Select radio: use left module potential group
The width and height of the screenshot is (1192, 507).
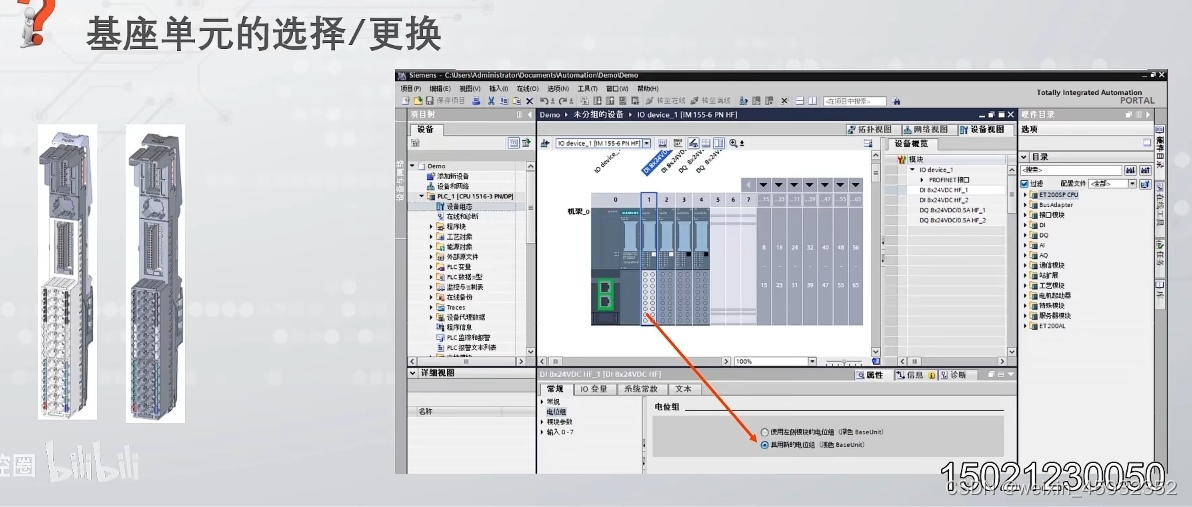click(x=765, y=432)
